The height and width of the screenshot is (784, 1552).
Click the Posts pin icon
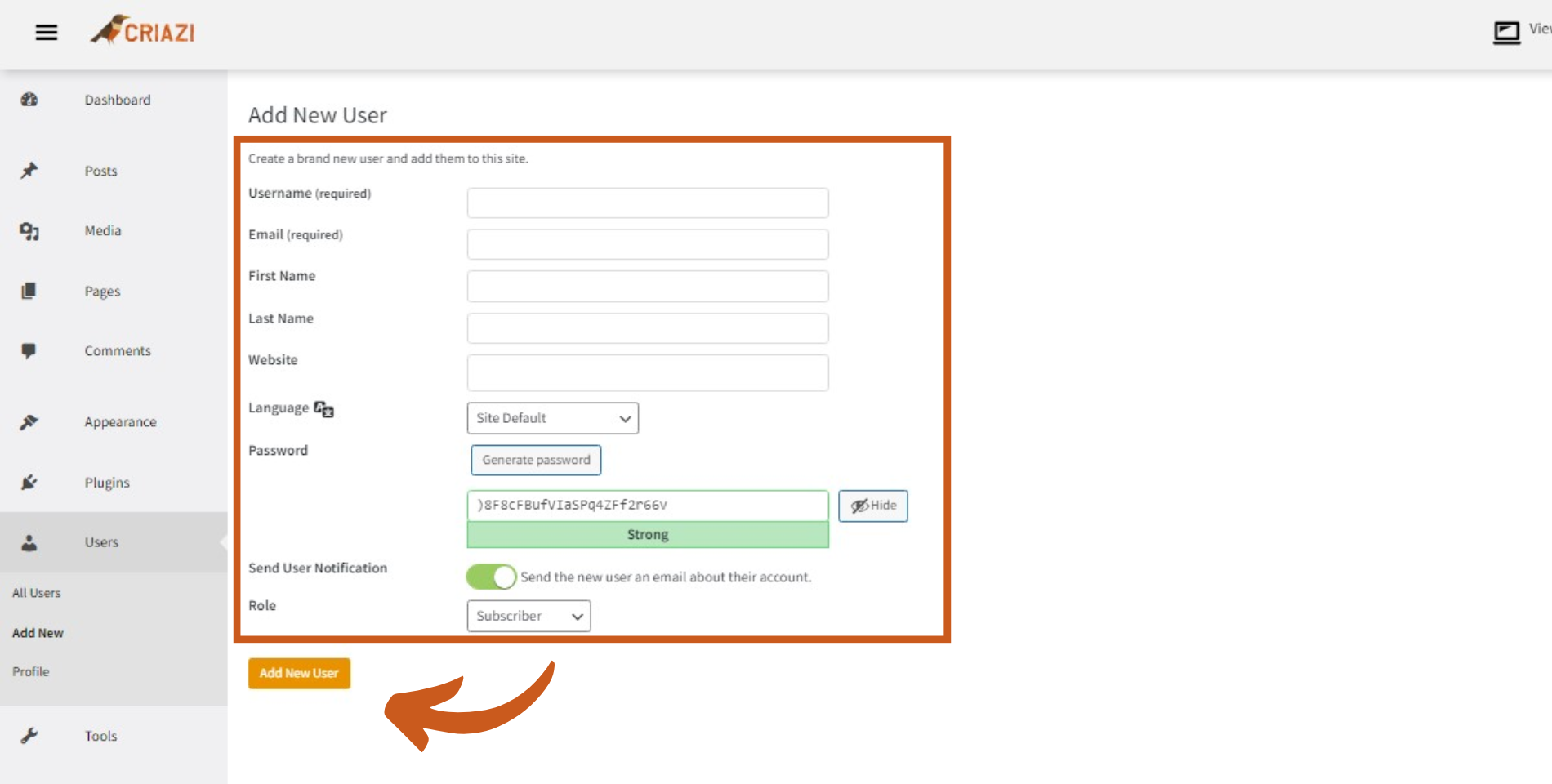tap(29, 171)
